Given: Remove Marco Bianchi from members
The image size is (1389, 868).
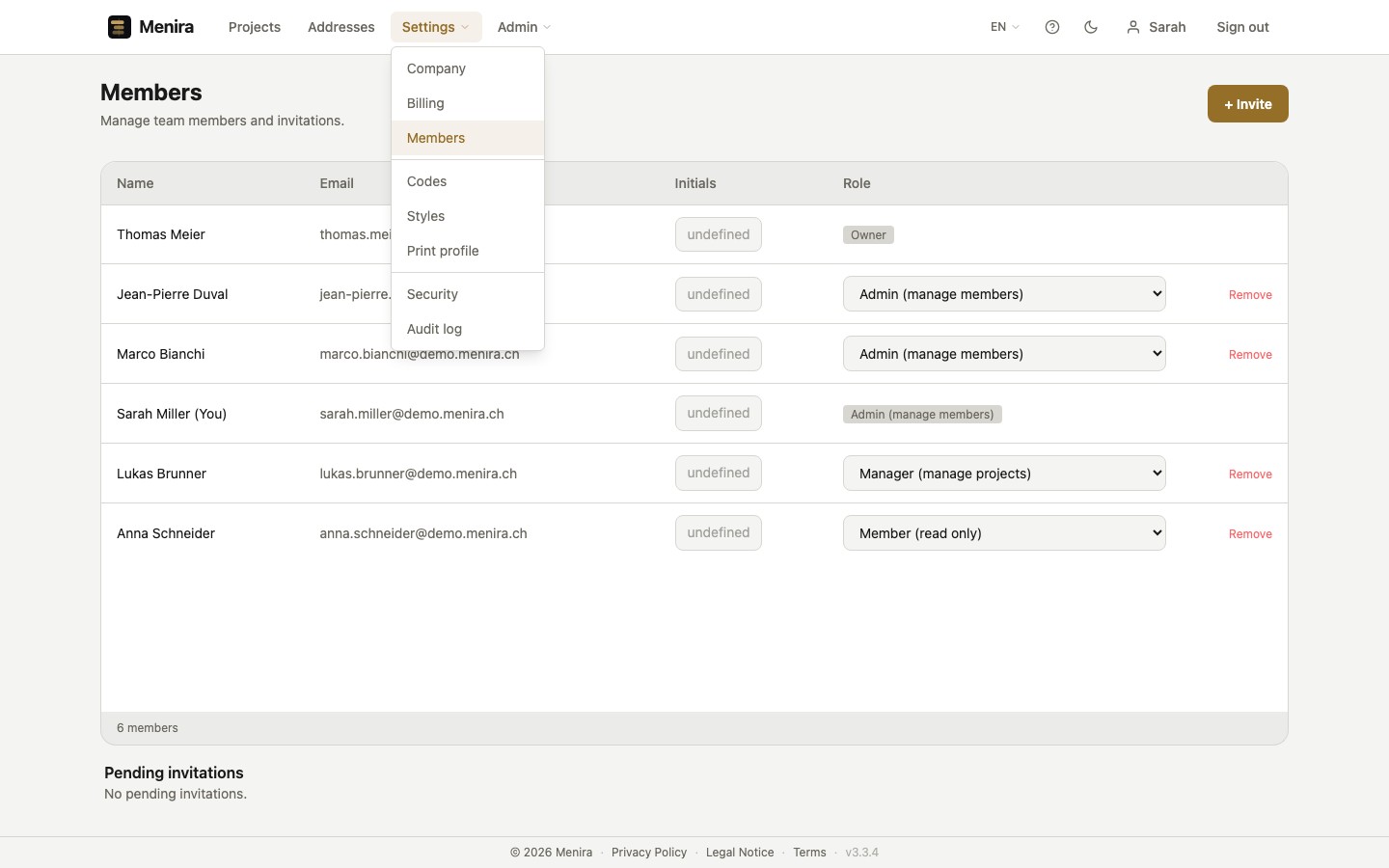Looking at the screenshot, I should (x=1250, y=355).
